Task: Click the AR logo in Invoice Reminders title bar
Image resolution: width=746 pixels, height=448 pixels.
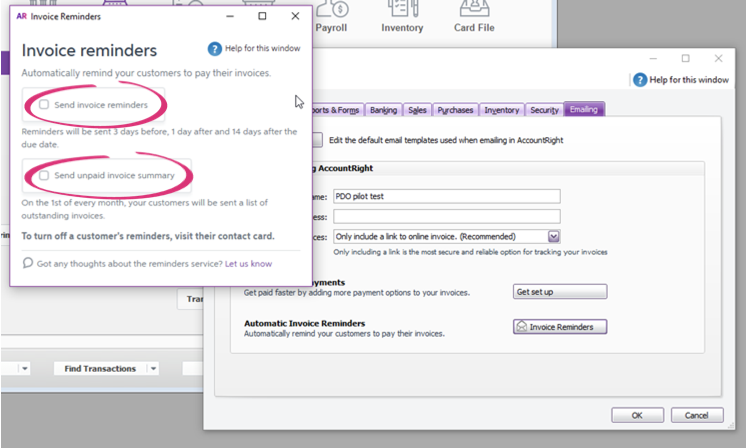Action: pos(22,17)
